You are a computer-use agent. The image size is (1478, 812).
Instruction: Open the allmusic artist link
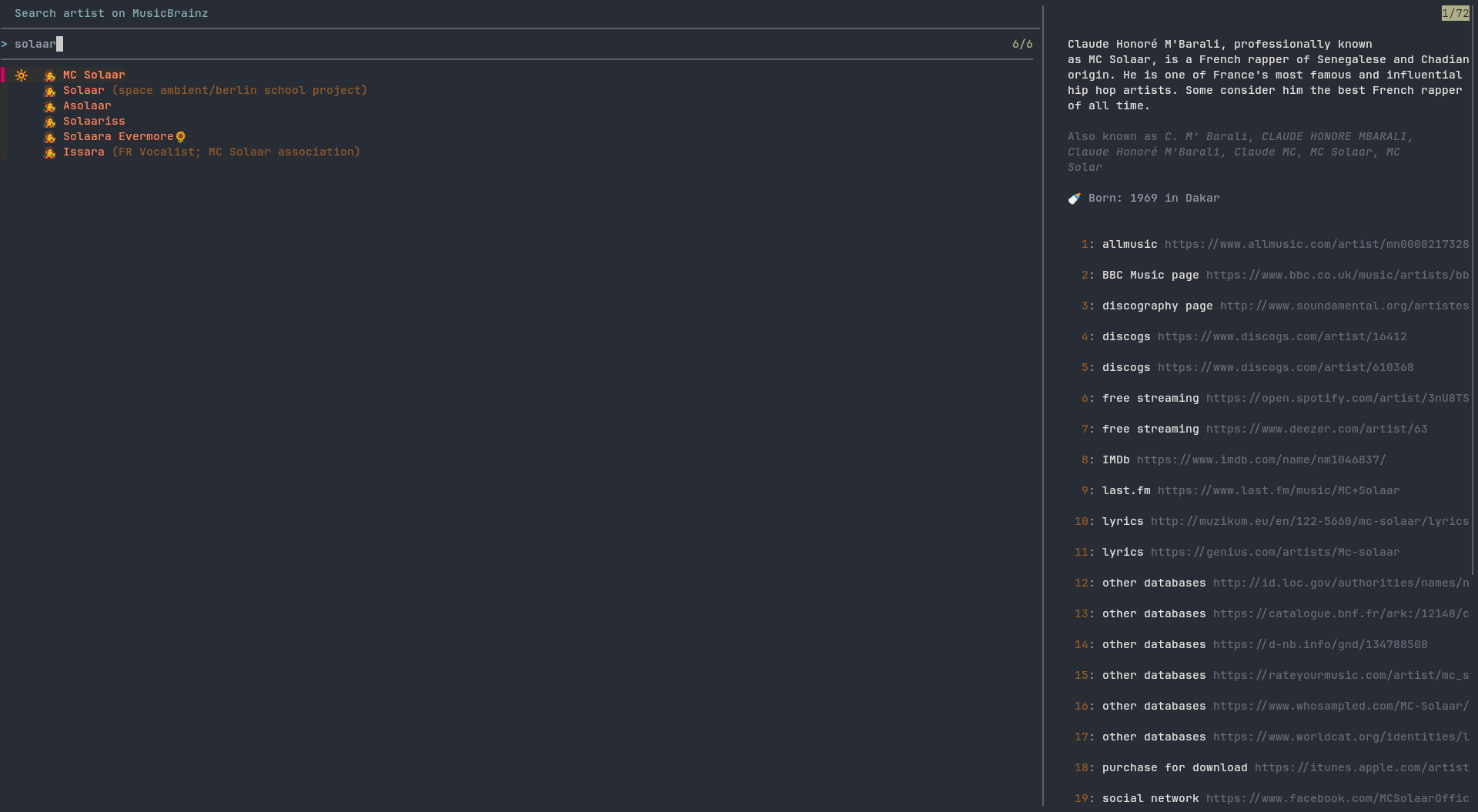coord(1316,244)
